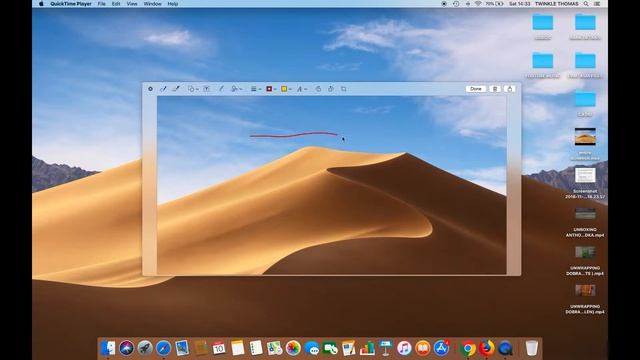
Task: Open Spotlight search magnifier
Action: pyautogui.click(x=586, y=4)
